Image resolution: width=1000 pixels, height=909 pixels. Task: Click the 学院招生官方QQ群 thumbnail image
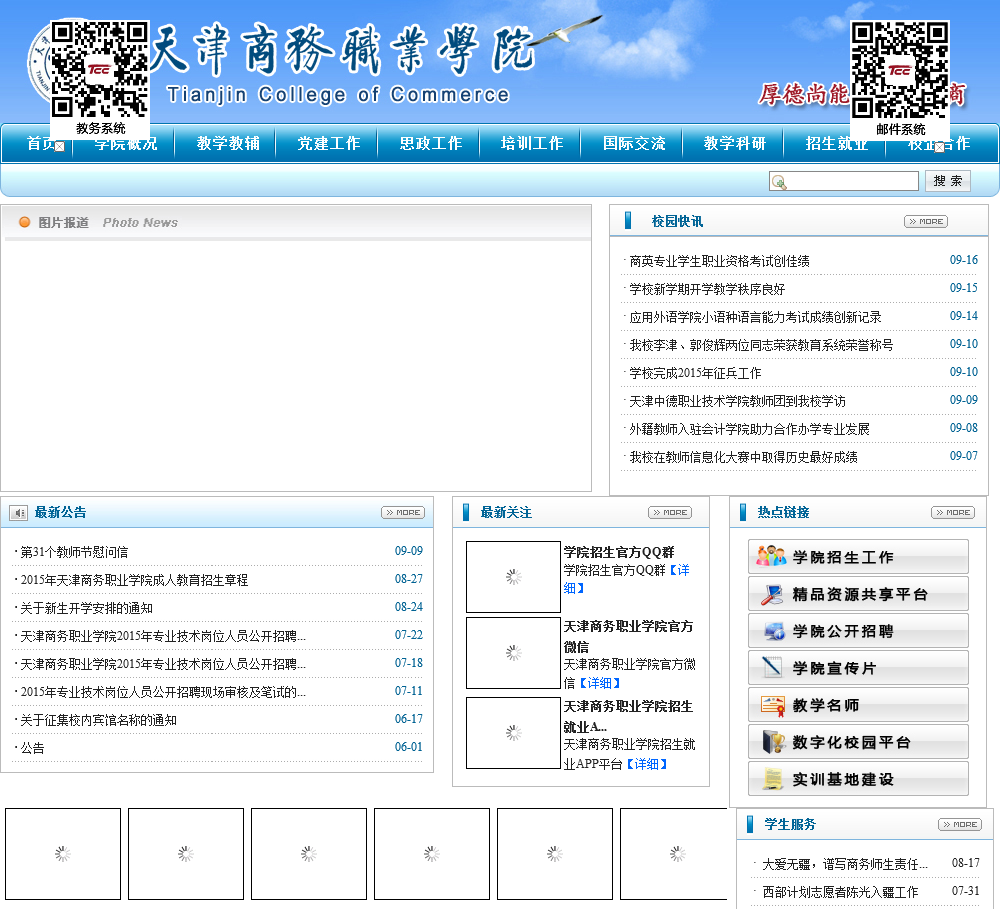513,577
